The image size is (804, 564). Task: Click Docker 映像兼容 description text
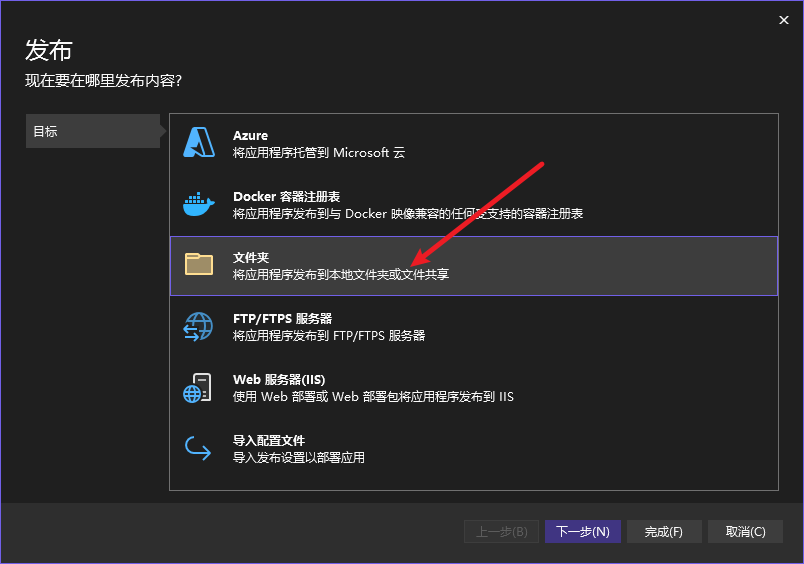coord(408,214)
